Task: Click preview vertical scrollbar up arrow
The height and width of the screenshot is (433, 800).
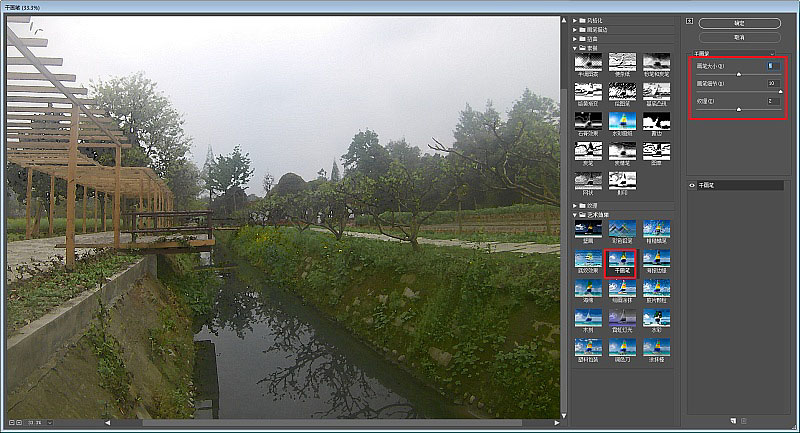Action: pos(564,20)
